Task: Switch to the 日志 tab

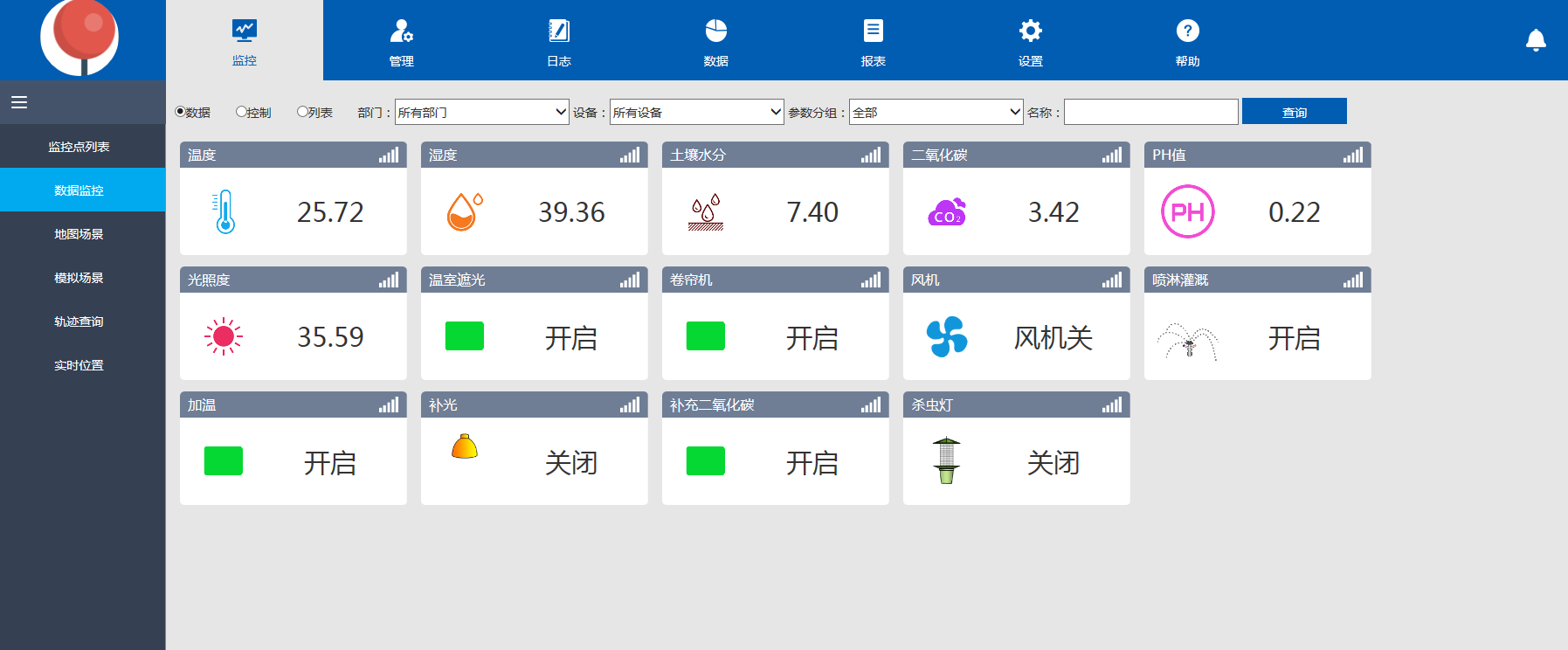Action: click(x=559, y=41)
